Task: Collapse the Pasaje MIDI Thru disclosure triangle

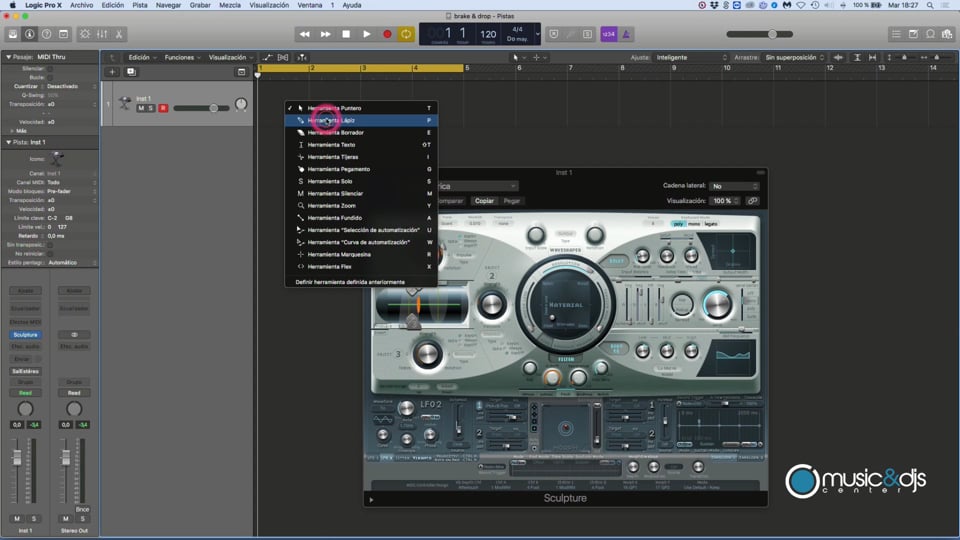Action: pyautogui.click(x=9, y=57)
